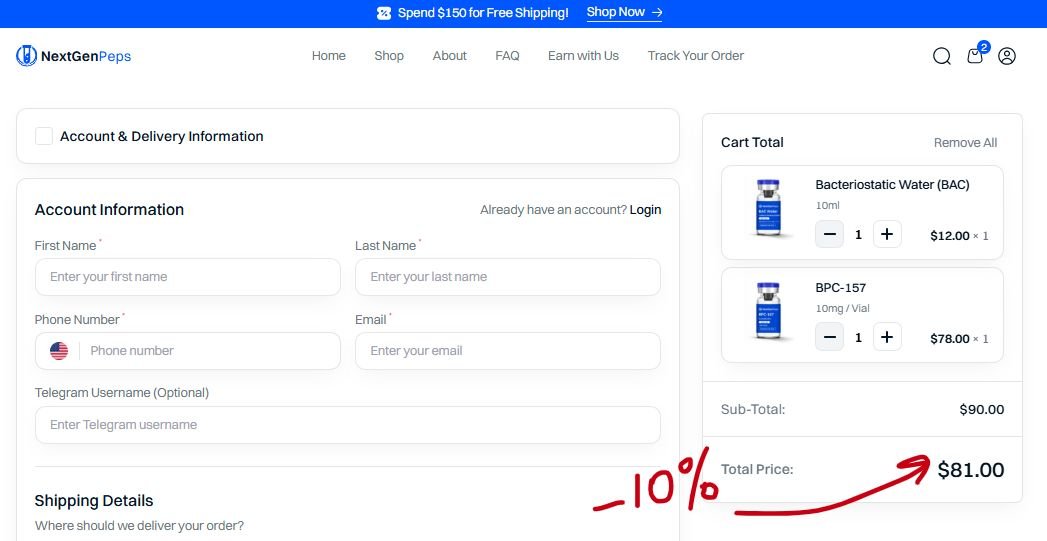Click the Bacteriostatic Water vial thumbnail
This screenshot has width=1047, height=541.
768,208
